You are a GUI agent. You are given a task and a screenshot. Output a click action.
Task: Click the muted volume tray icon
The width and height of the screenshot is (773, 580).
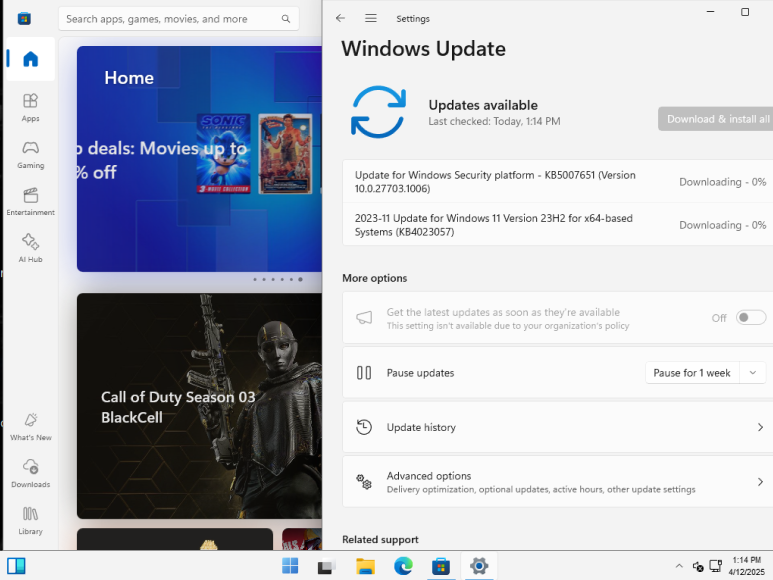click(698, 566)
